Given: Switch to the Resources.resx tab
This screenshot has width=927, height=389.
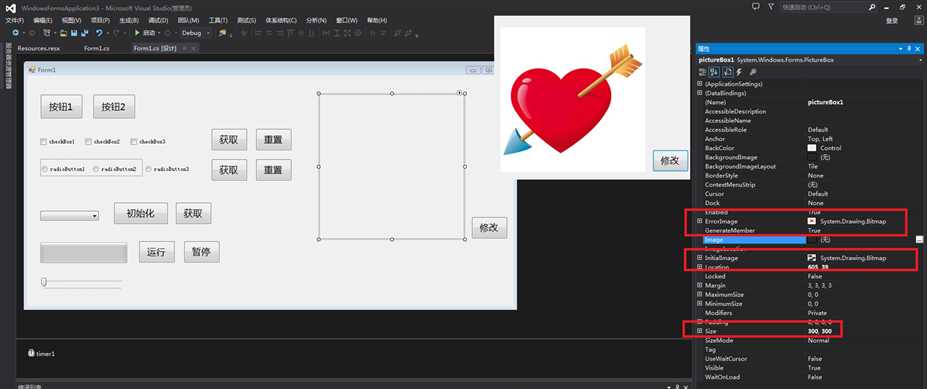Looking at the screenshot, I should (x=38, y=48).
